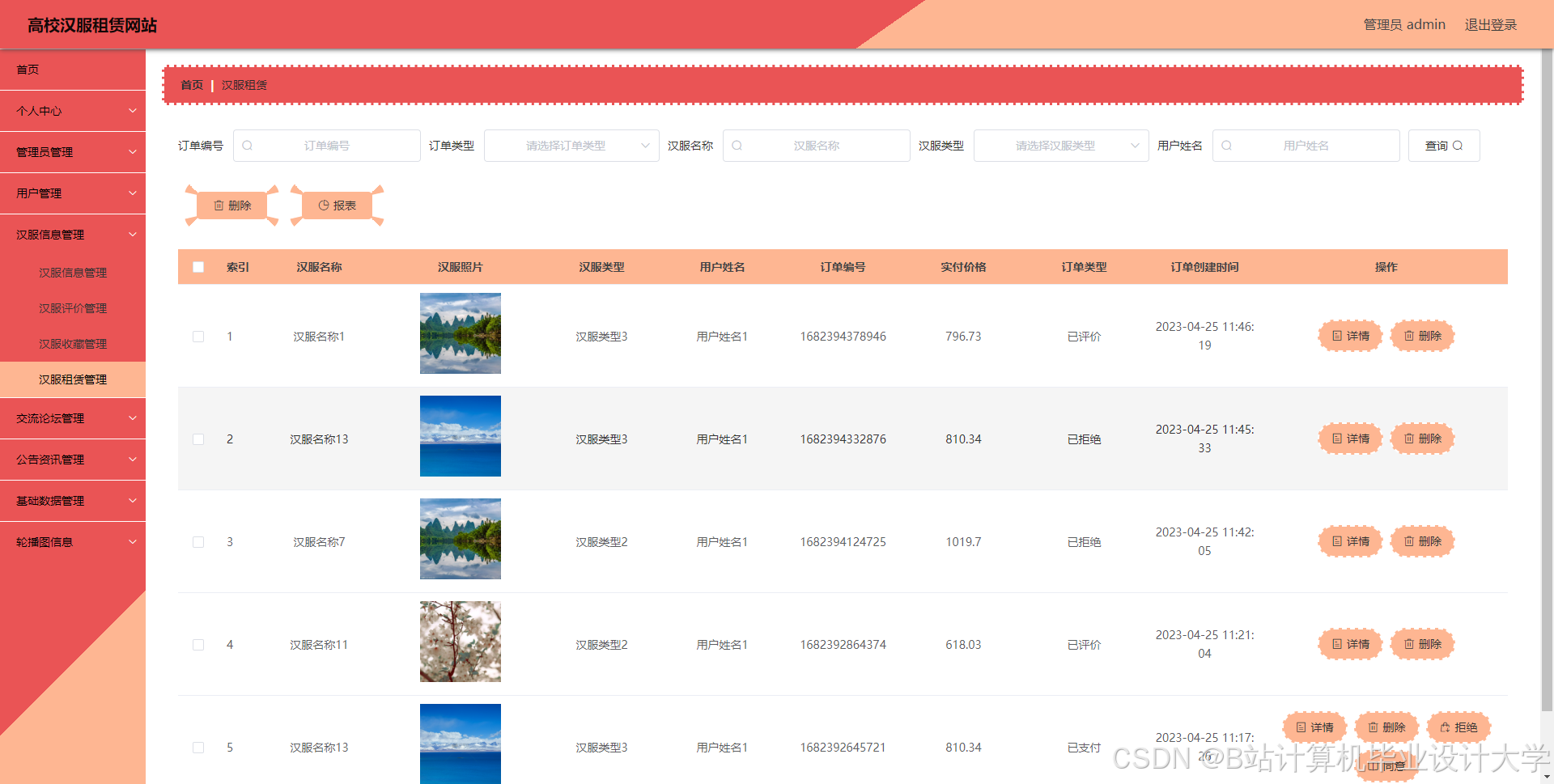Open the 汉服评价管理 submenu item
1554x784 pixels.
(73, 308)
